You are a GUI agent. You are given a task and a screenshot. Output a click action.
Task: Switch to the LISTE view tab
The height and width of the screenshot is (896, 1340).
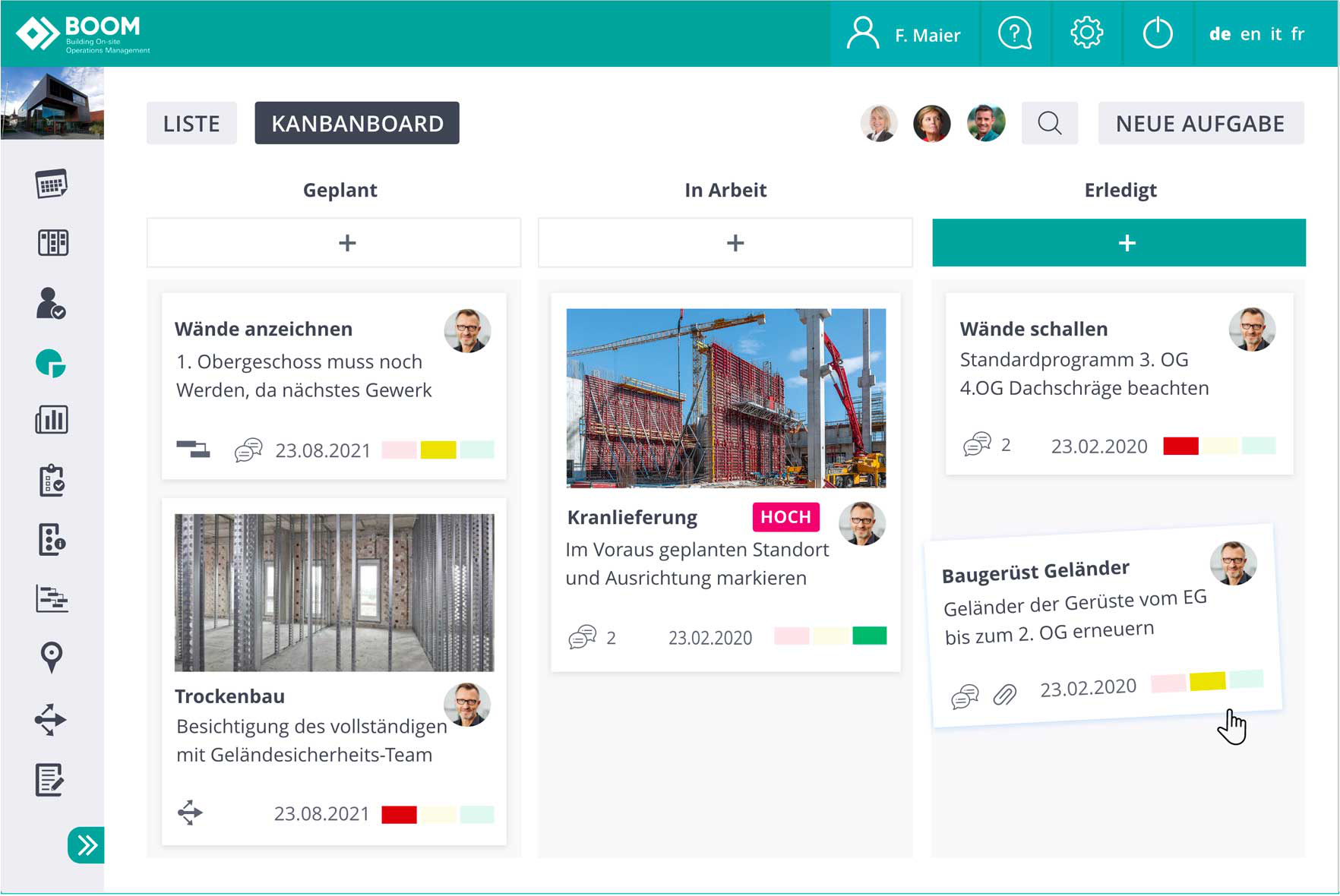pos(191,123)
